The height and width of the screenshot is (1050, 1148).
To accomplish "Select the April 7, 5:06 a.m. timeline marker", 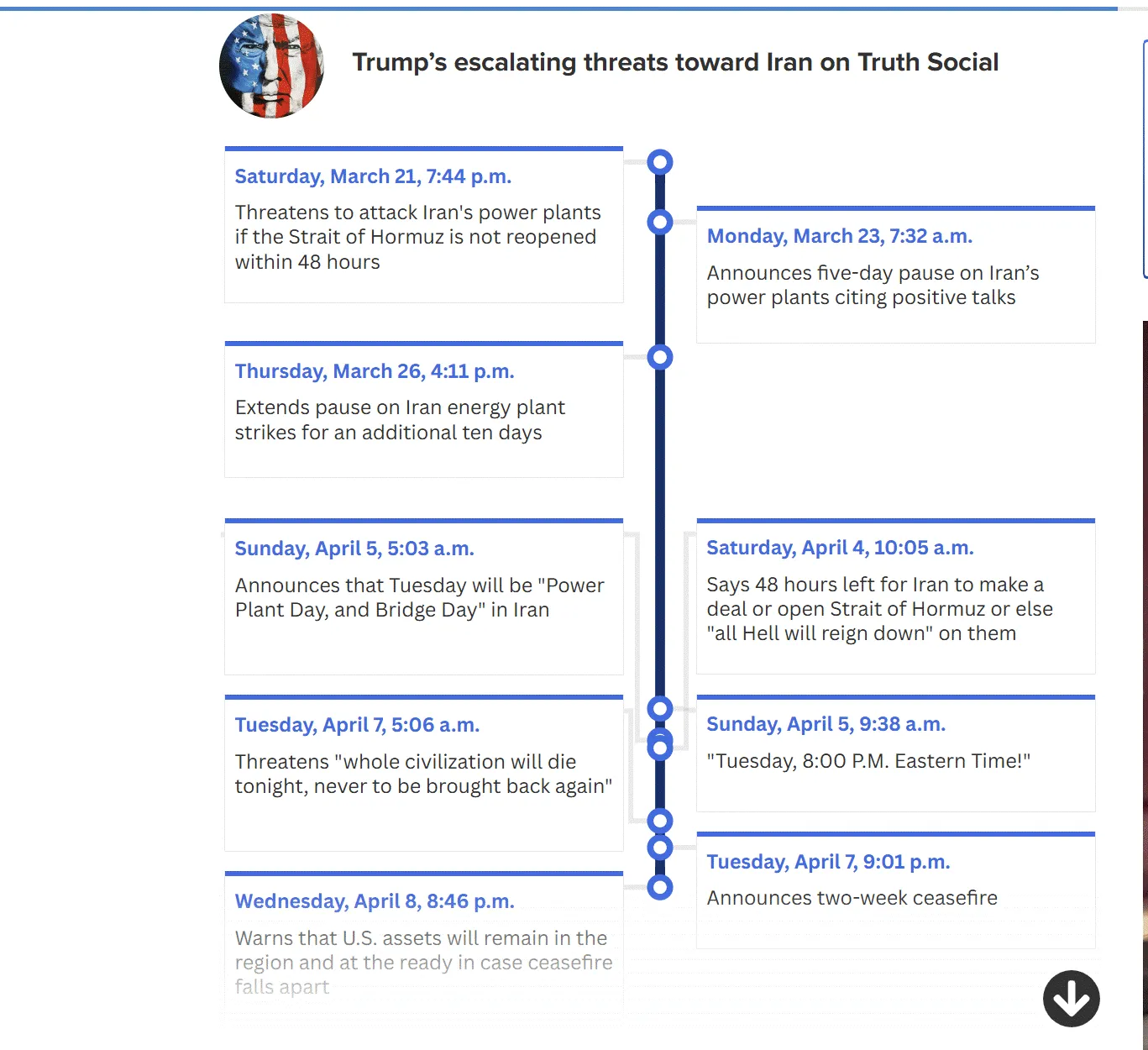I will (660, 821).
